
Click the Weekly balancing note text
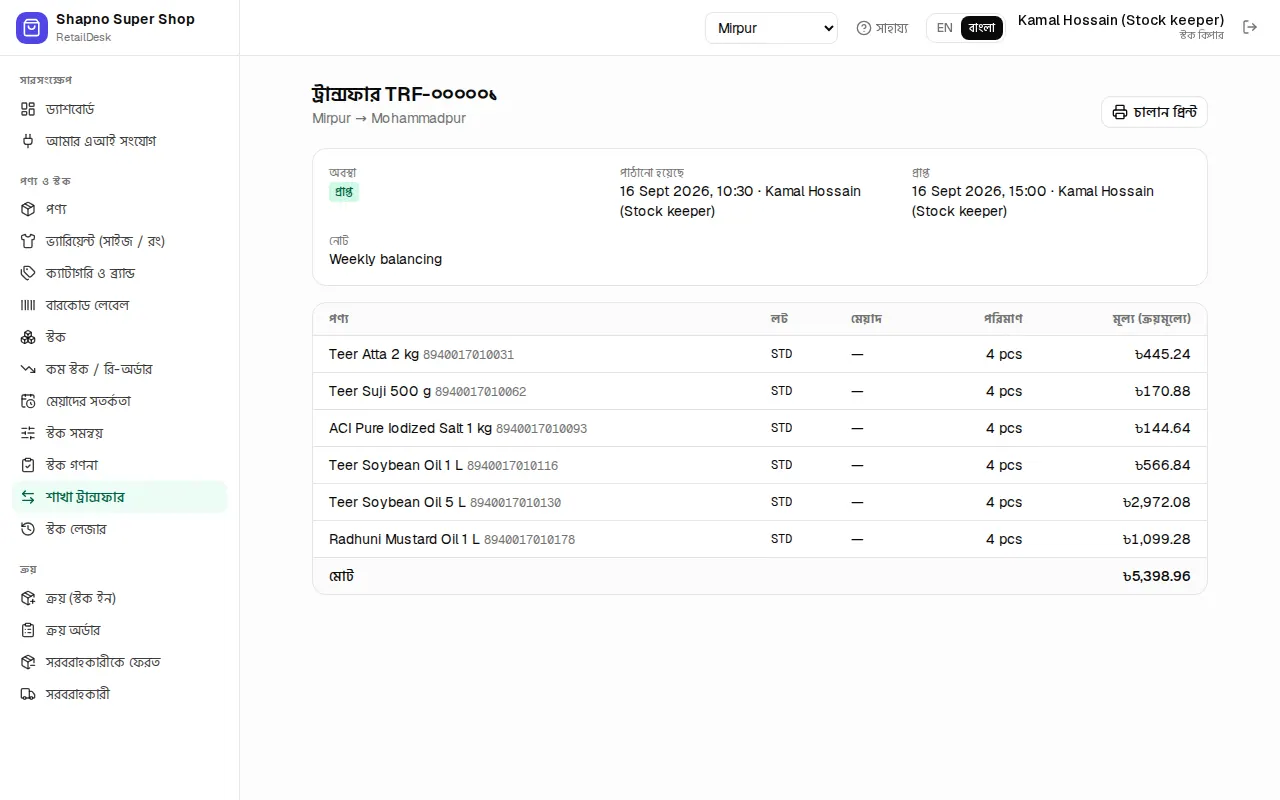(385, 259)
